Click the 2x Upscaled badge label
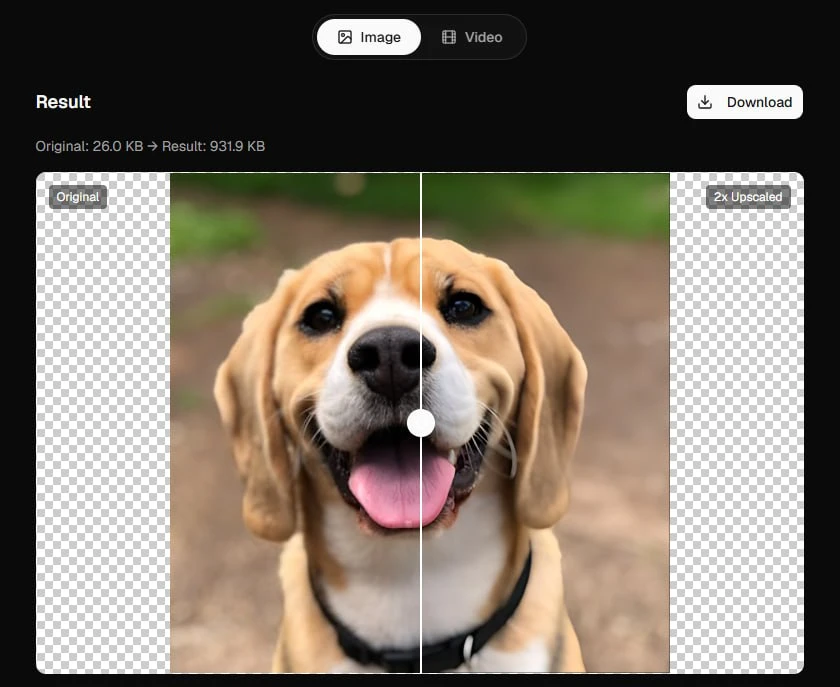The height and width of the screenshot is (687, 840). point(748,197)
